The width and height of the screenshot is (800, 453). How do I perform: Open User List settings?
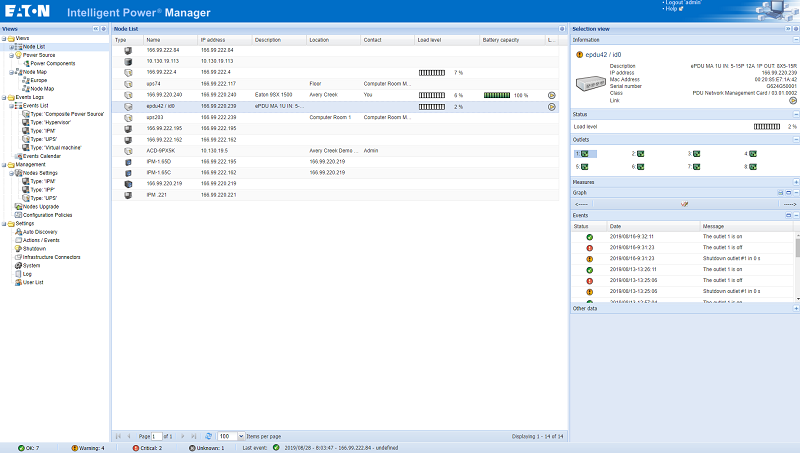click(x=33, y=283)
